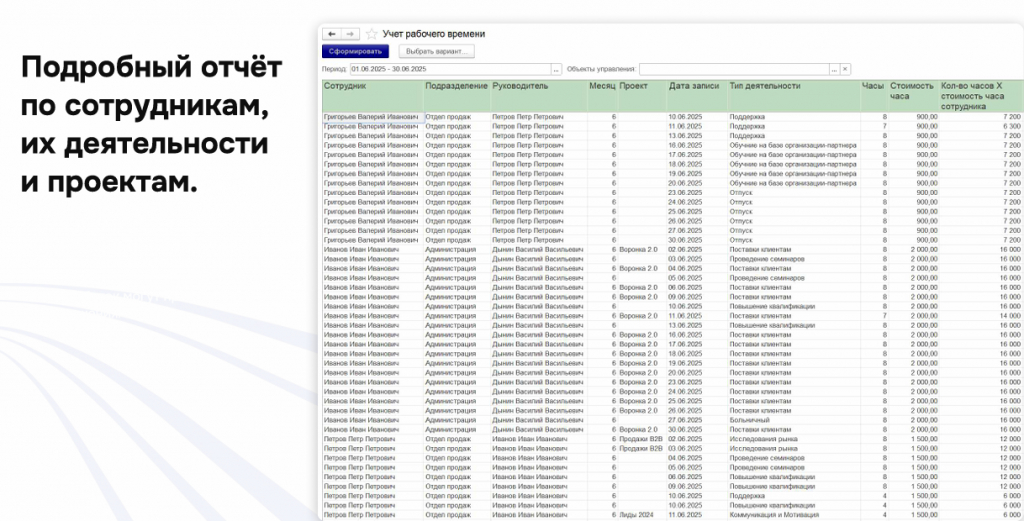Go back with the left arrow button
The width and height of the screenshot is (1024, 521).
pos(332,34)
